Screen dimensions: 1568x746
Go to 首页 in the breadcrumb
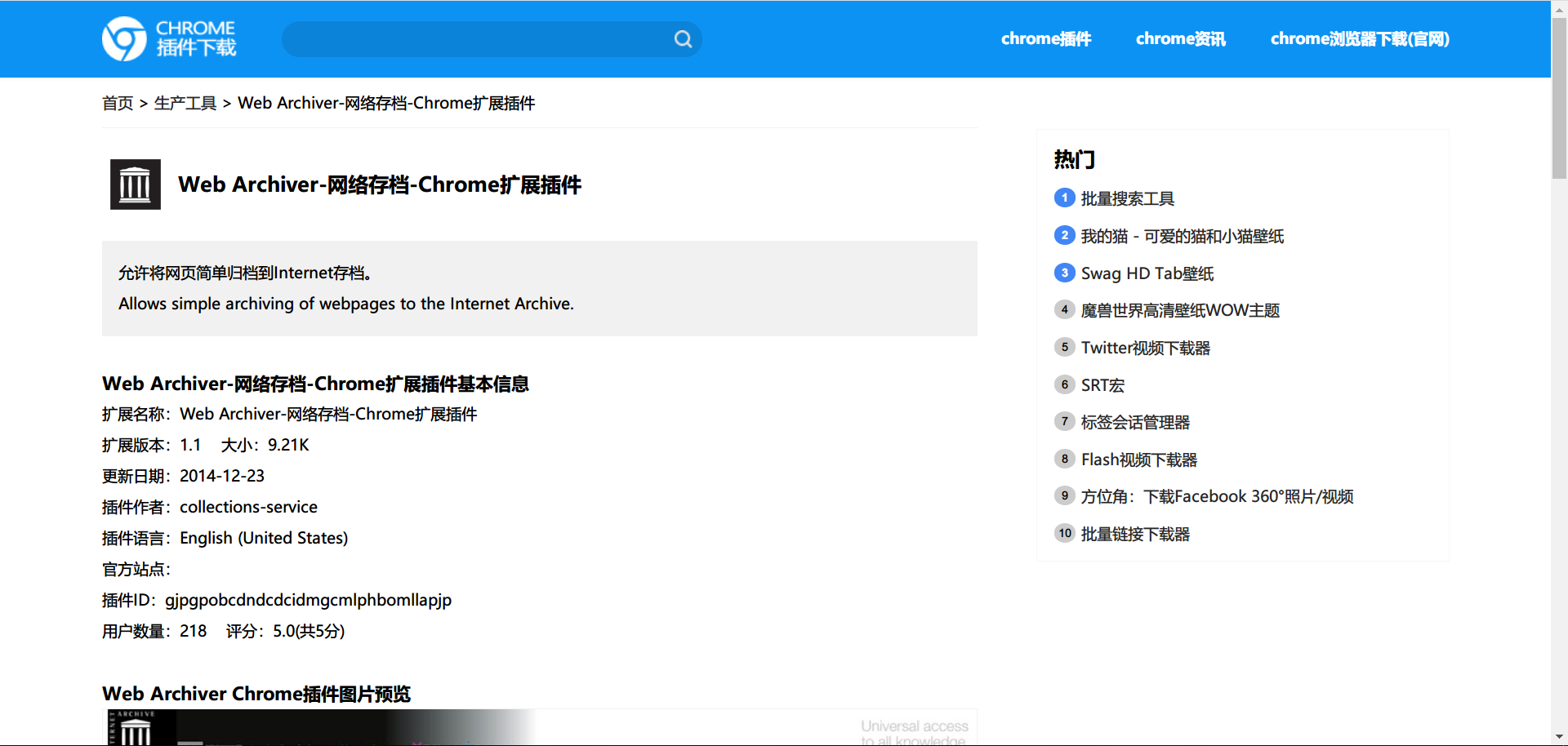(118, 104)
